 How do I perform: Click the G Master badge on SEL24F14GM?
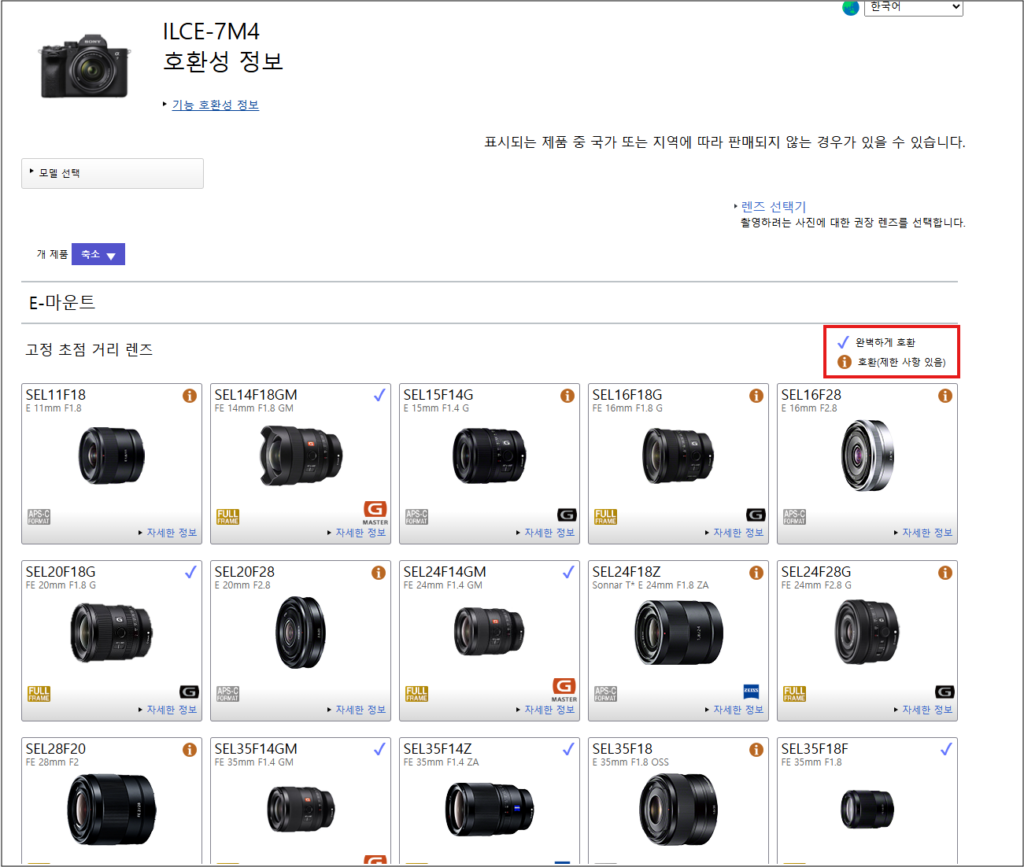[x=564, y=690]
